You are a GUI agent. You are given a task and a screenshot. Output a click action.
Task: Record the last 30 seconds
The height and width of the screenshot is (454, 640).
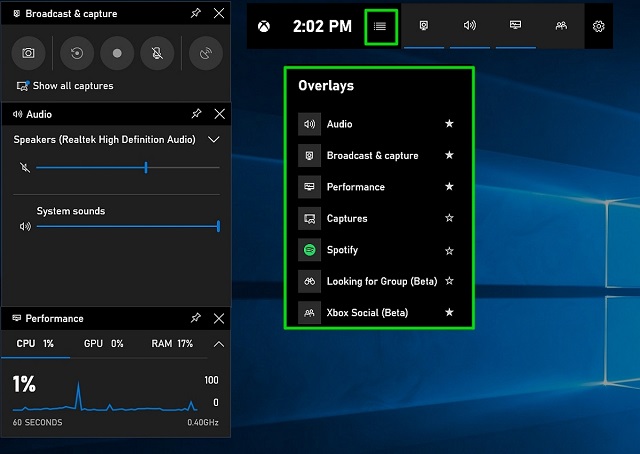coord(77,53)
